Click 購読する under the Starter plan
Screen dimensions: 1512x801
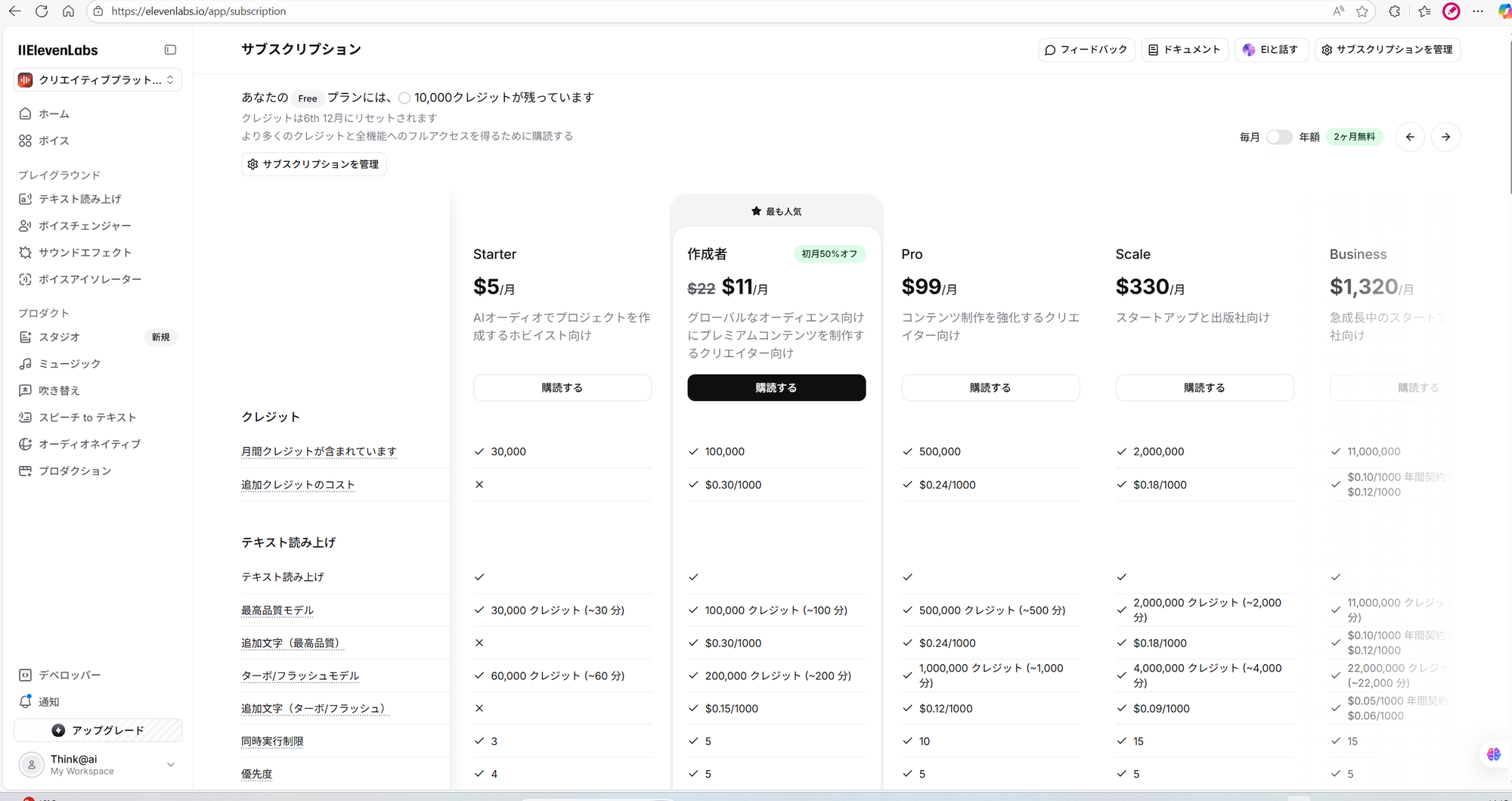pyautogui.click(x=562, y=388)
